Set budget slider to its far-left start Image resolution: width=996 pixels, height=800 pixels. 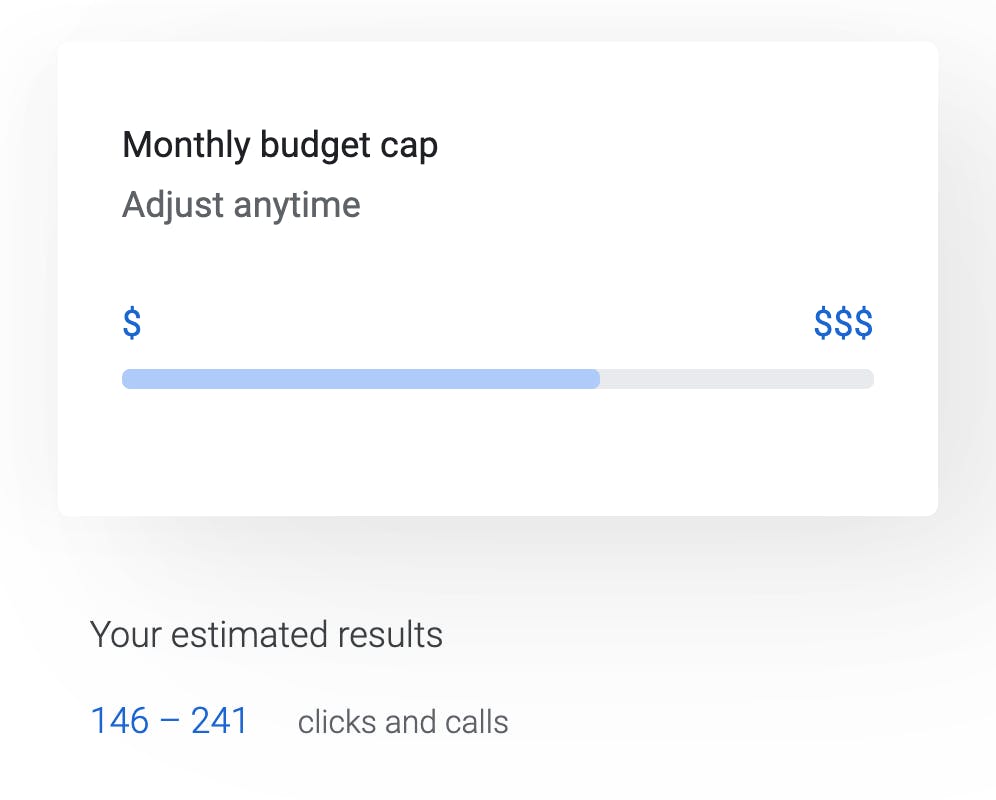pos(124,379)
